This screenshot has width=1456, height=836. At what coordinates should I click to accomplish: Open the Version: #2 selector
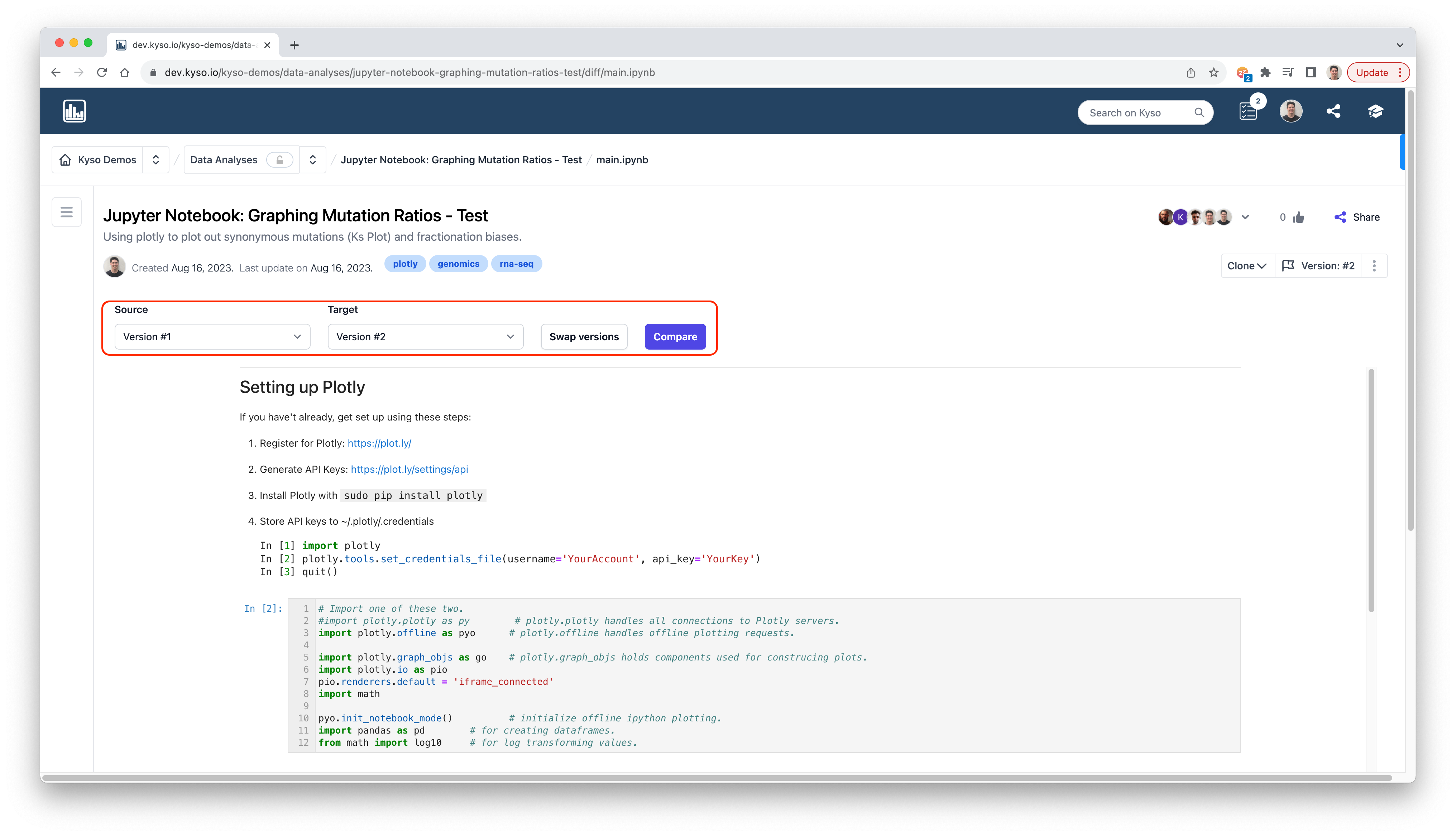point(1319,266)
